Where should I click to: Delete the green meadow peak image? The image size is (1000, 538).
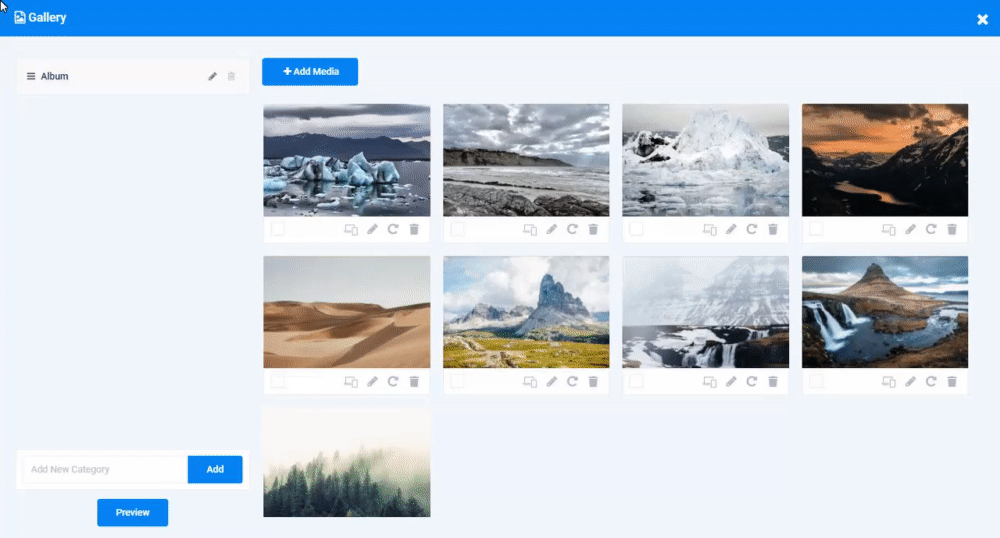pos(593,381)
